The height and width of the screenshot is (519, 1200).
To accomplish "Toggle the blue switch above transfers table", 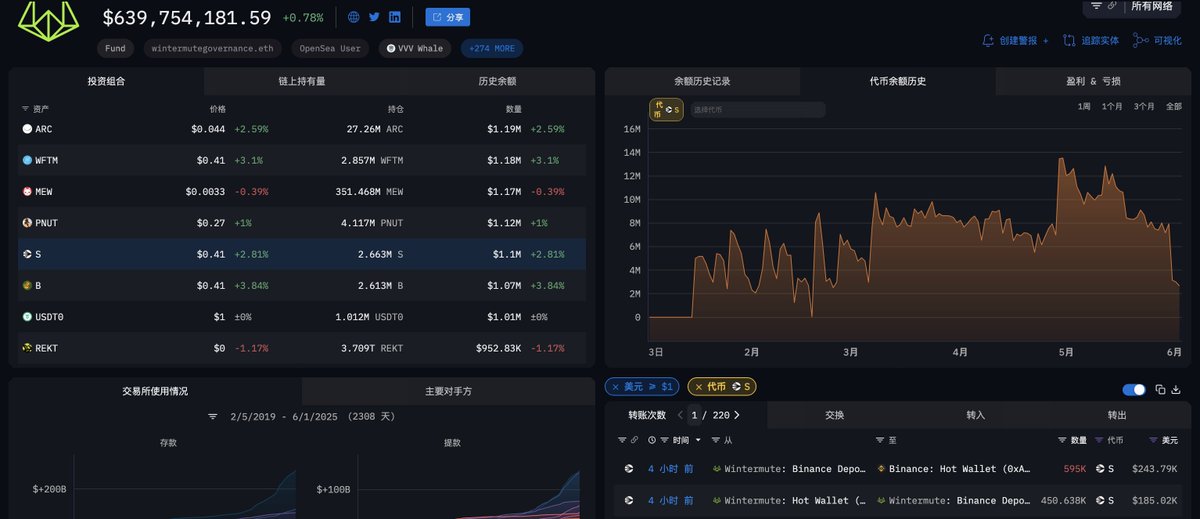I will [1134, 389].
